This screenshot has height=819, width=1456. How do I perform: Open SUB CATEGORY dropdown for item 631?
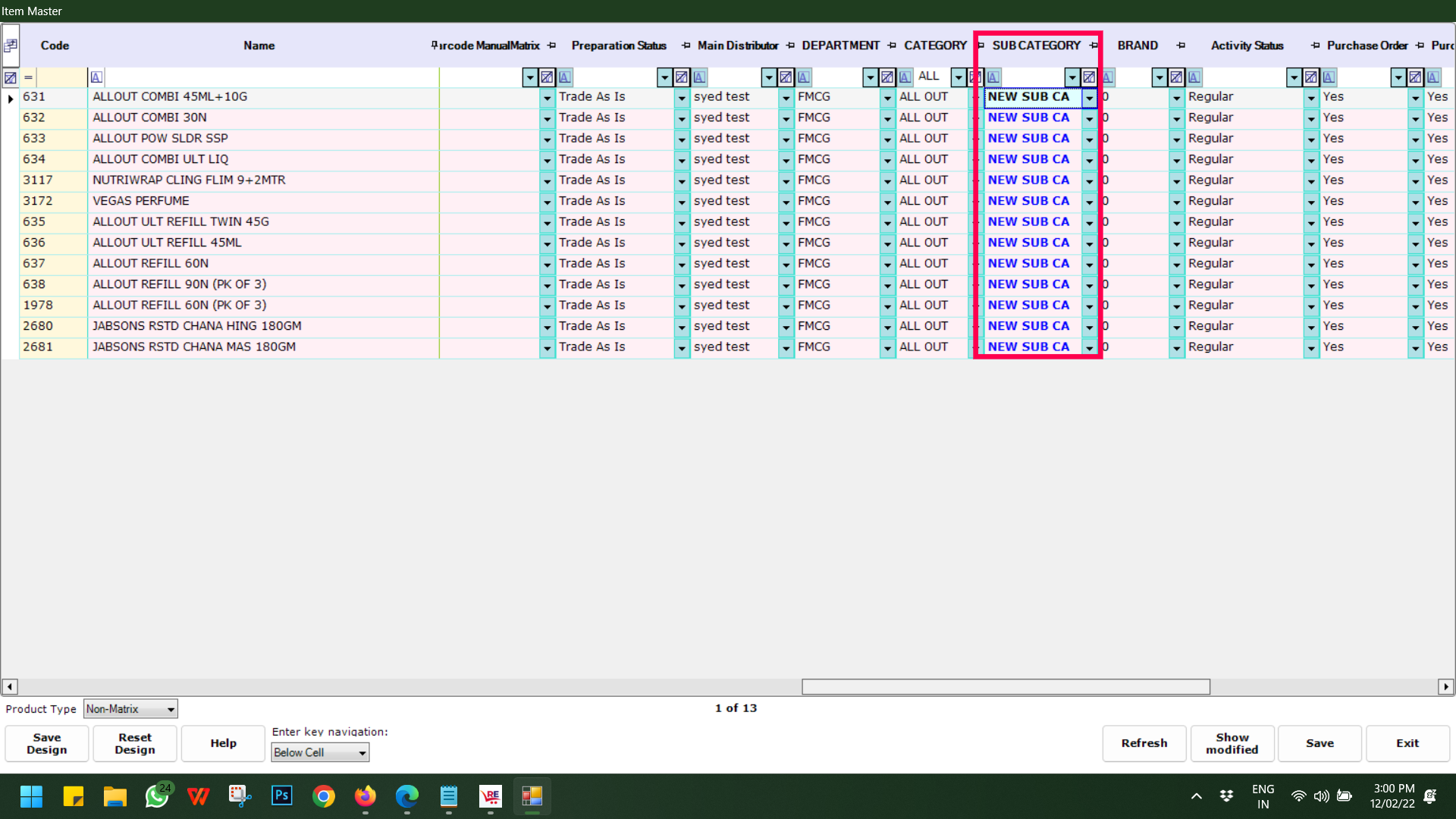1090,98
